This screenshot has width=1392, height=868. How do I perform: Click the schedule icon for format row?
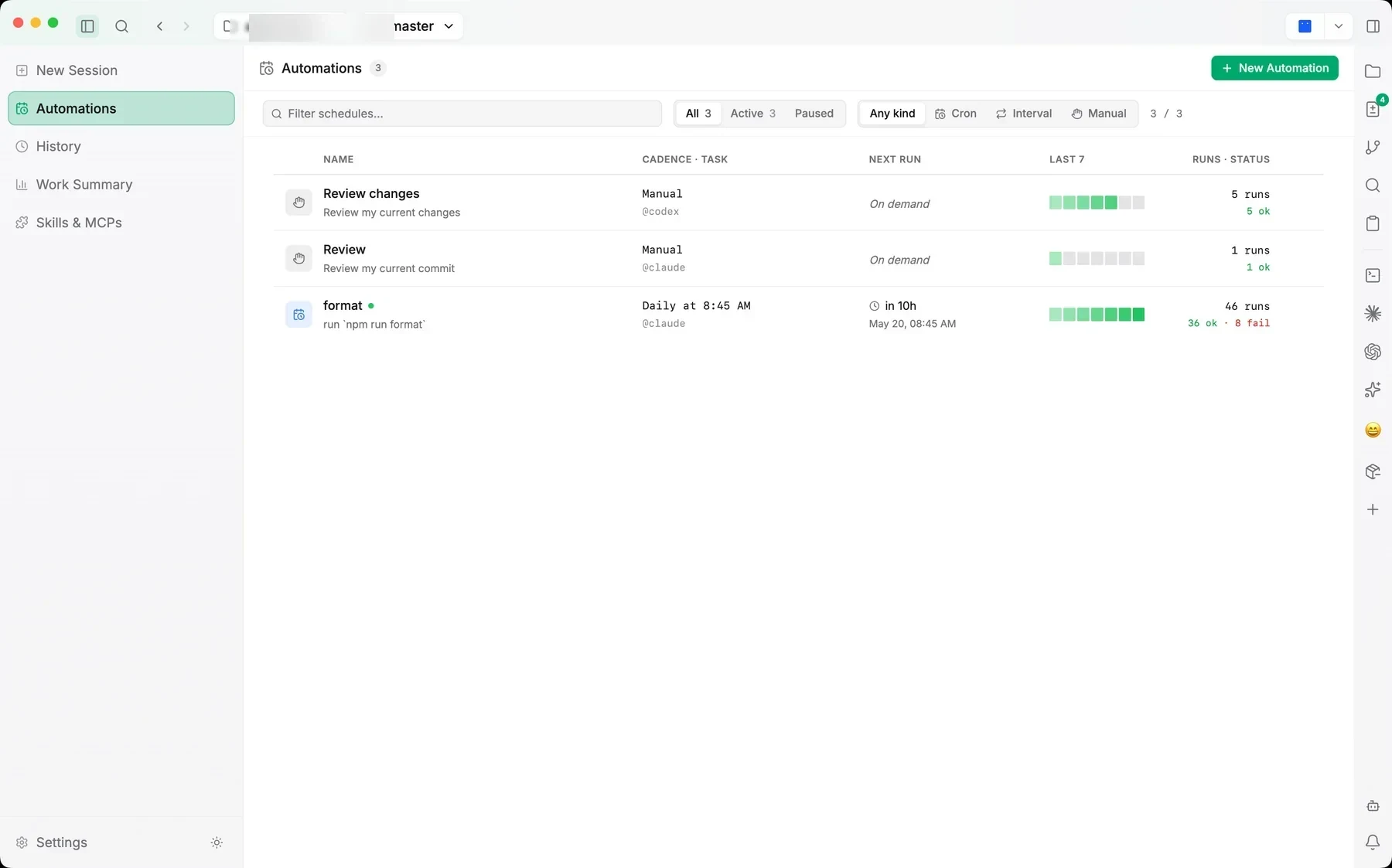coord(299,315)
